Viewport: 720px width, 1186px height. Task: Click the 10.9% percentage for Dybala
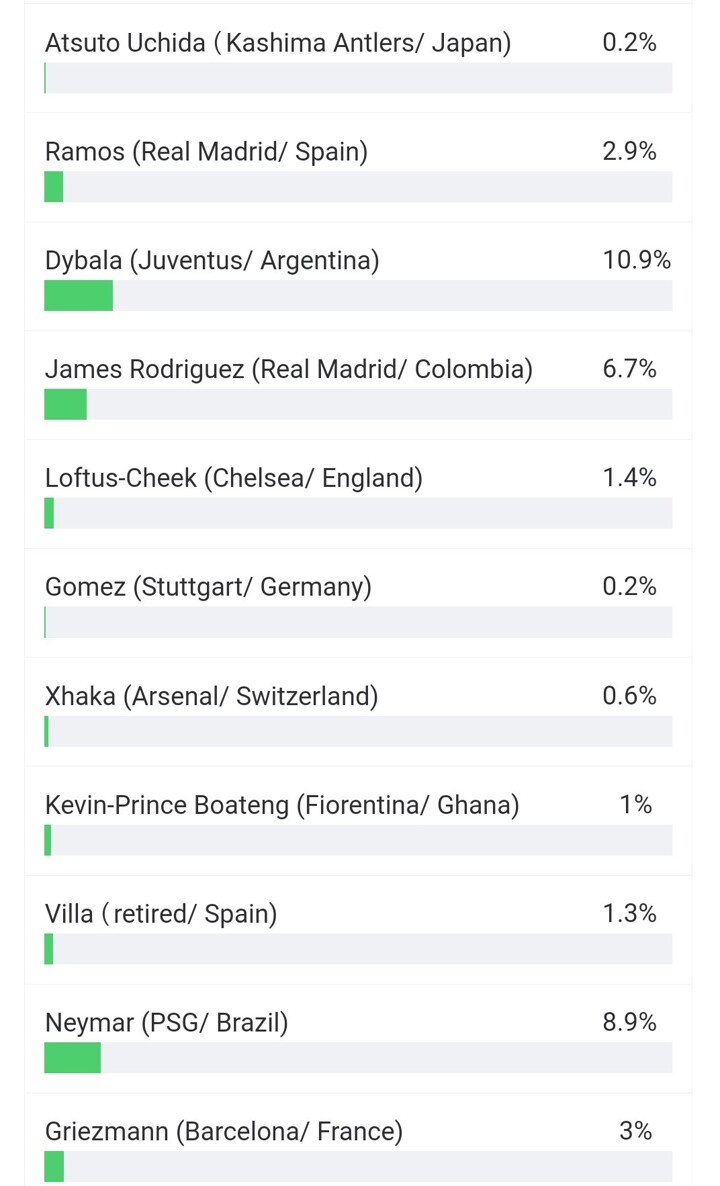pos(636,261)
